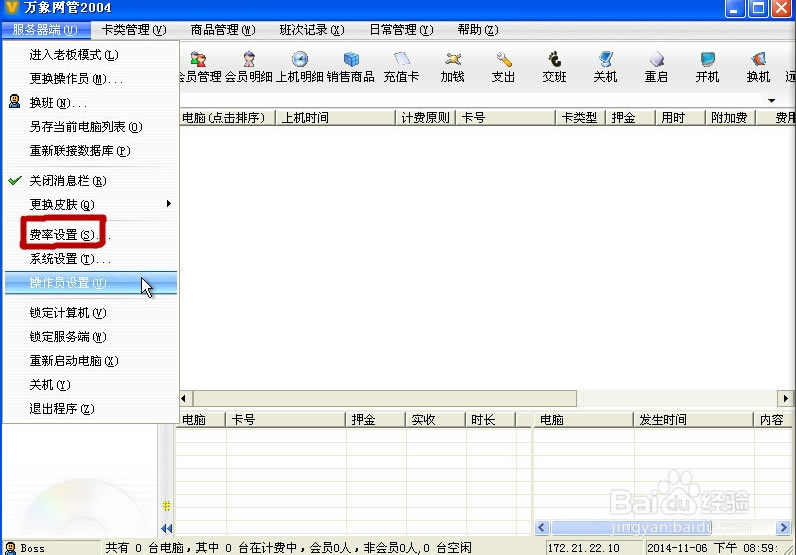796x555 pixels.
Task: Click 退出程序 to exit
Action: pos(62,409)
